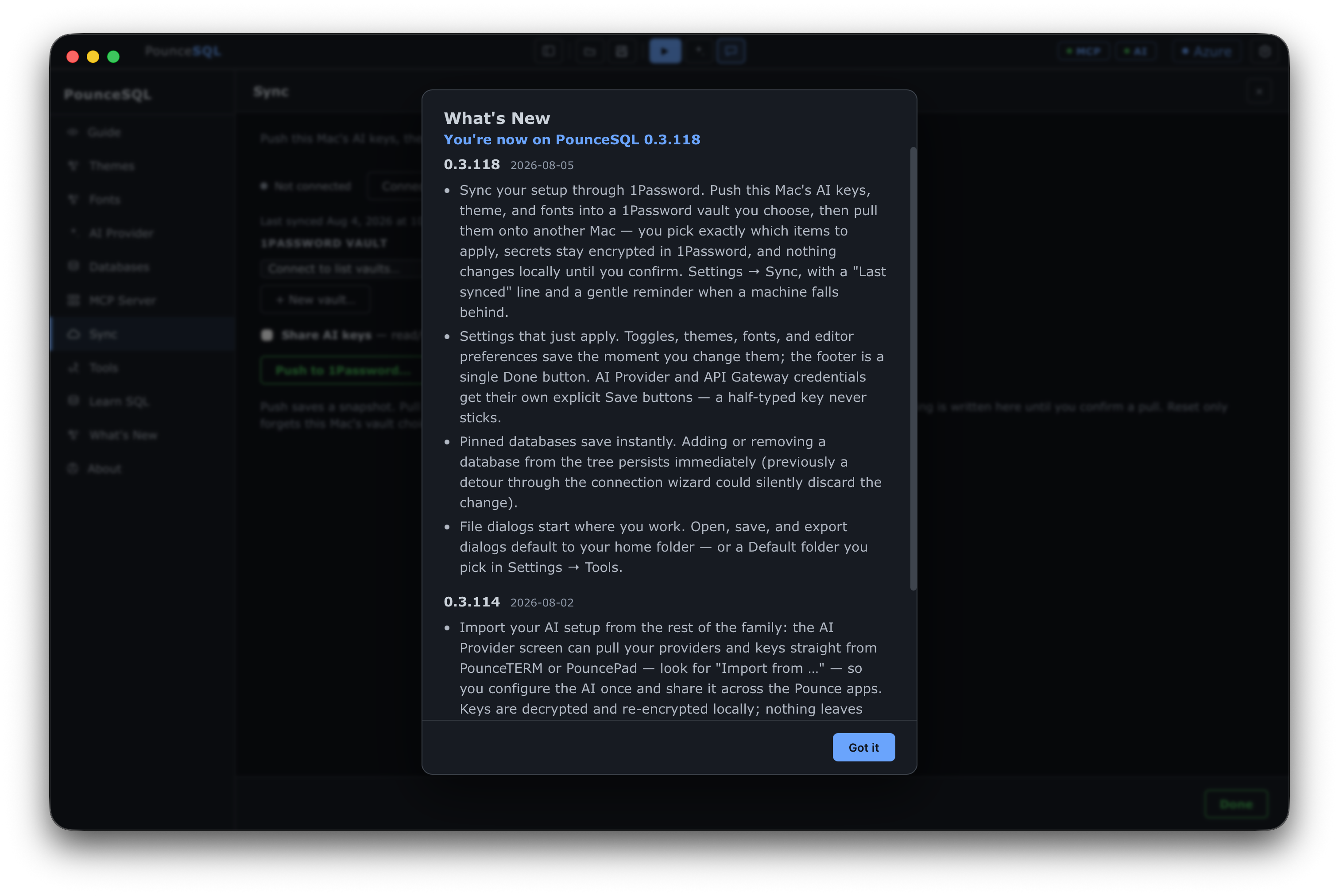Click the 'Settings that just apply' bullet
1339x896 pixels.
coord(672,377)
